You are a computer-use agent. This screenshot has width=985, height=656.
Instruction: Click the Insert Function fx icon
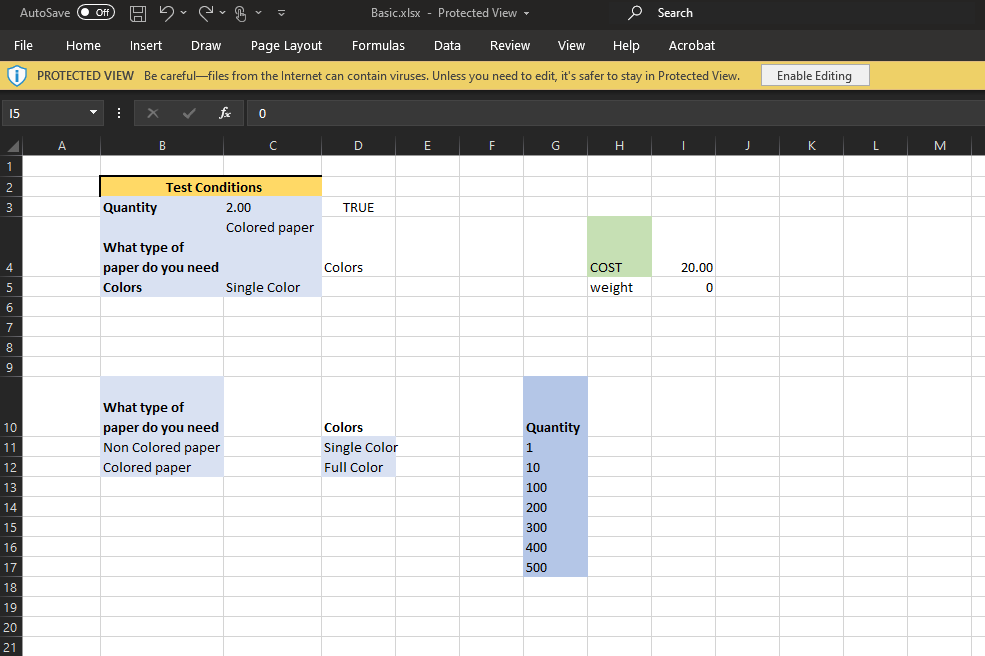tap(224, 113)
